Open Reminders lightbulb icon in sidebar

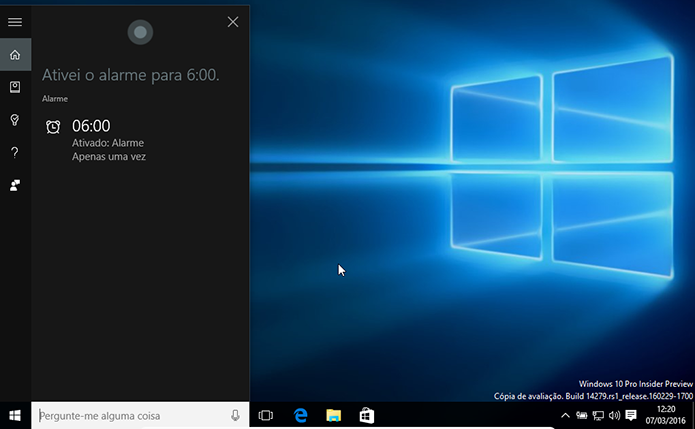(15, 120)
